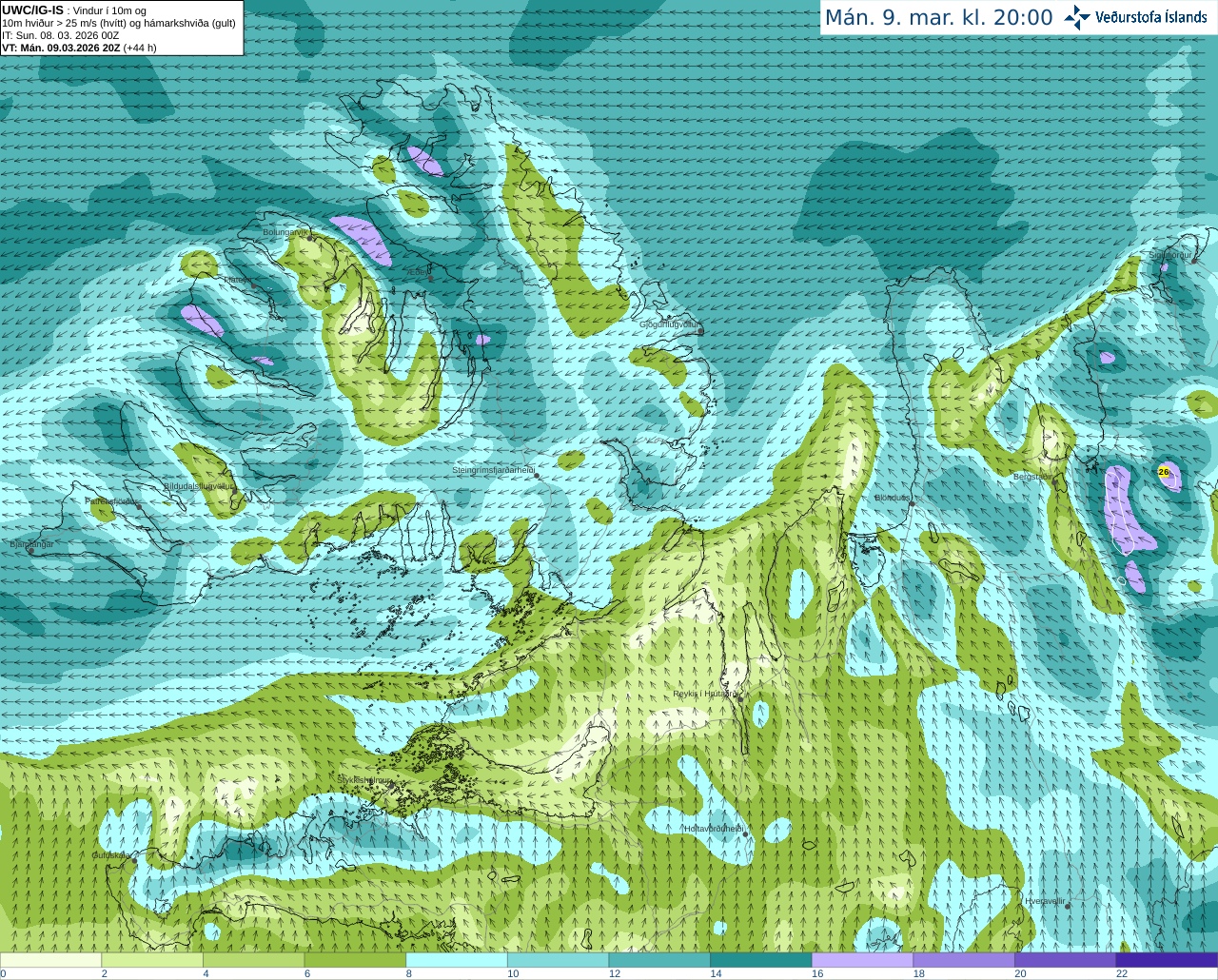Click the '10m hviður > 25 m/s' description line

click(119, 23)
